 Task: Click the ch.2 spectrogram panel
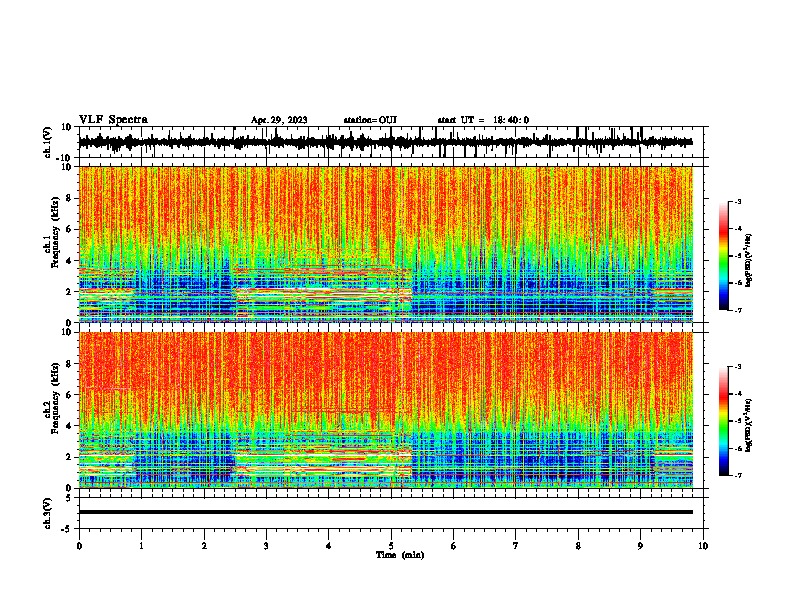[x=386, y=410]
